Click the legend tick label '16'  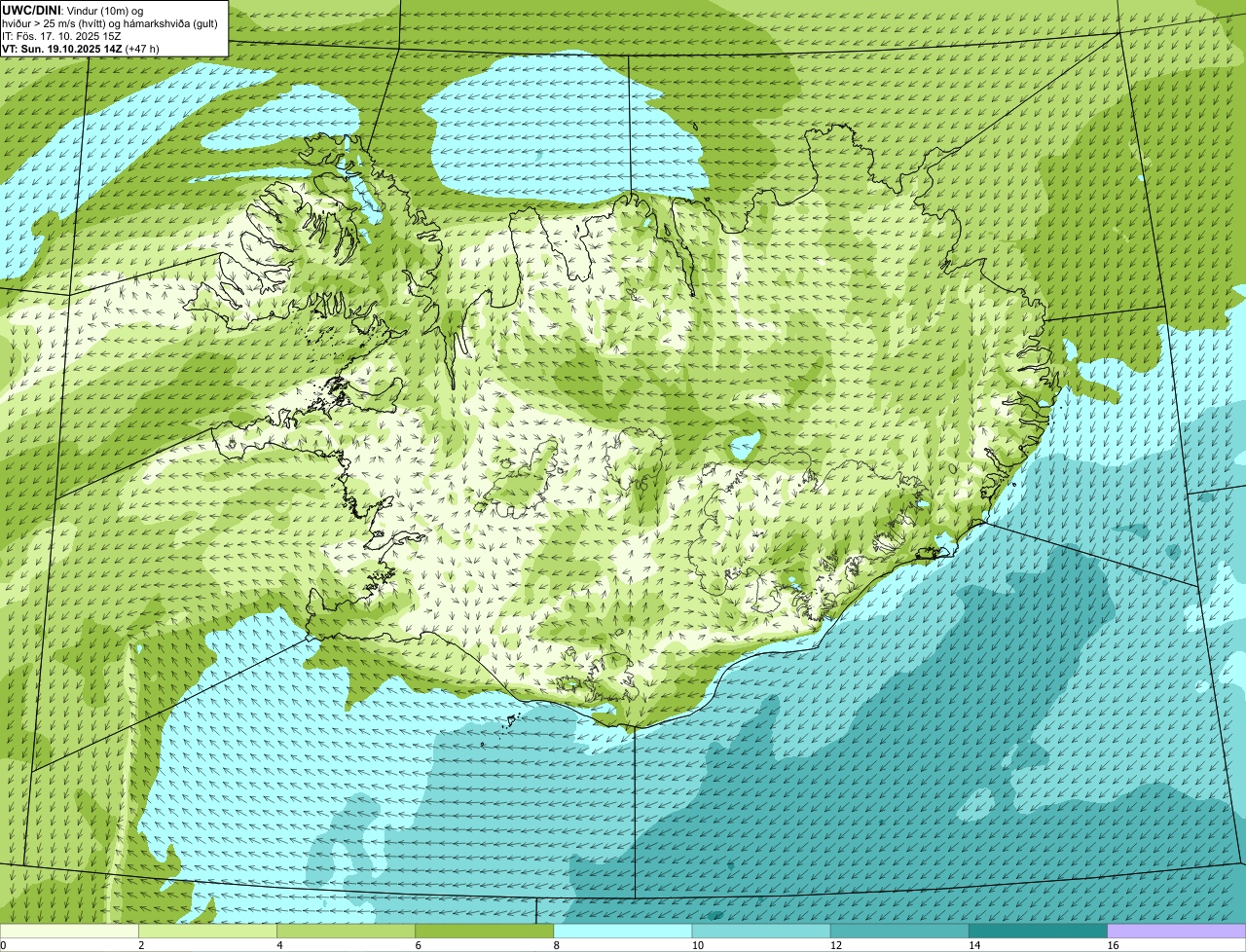coord(1114,945)
